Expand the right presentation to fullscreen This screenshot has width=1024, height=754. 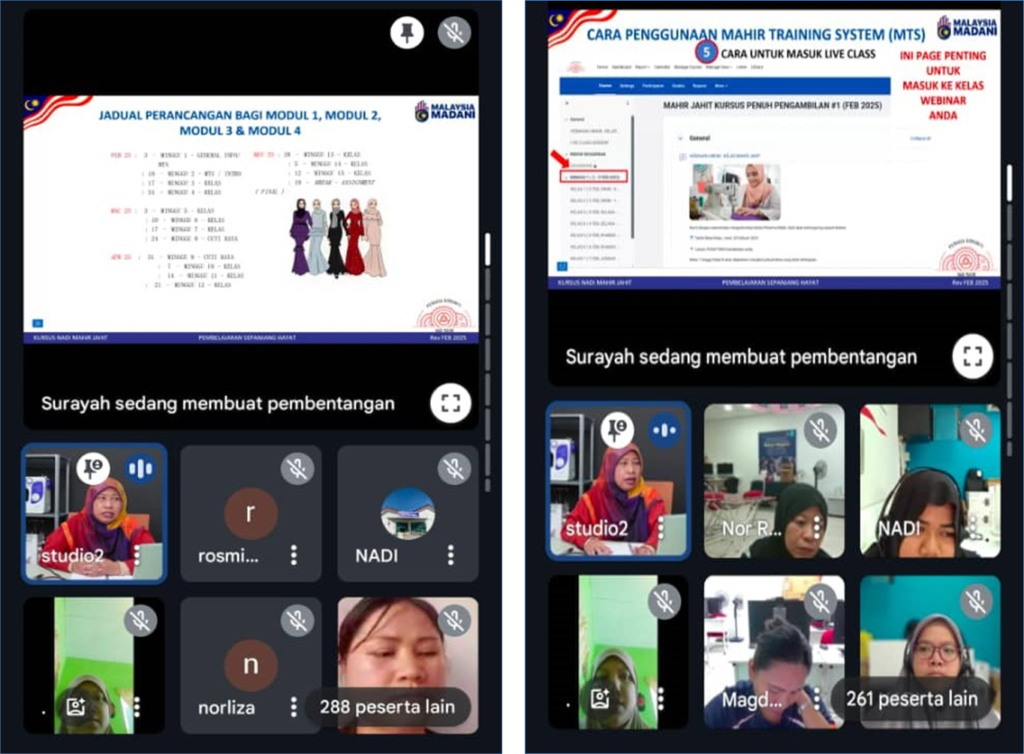tap(972, 356)
